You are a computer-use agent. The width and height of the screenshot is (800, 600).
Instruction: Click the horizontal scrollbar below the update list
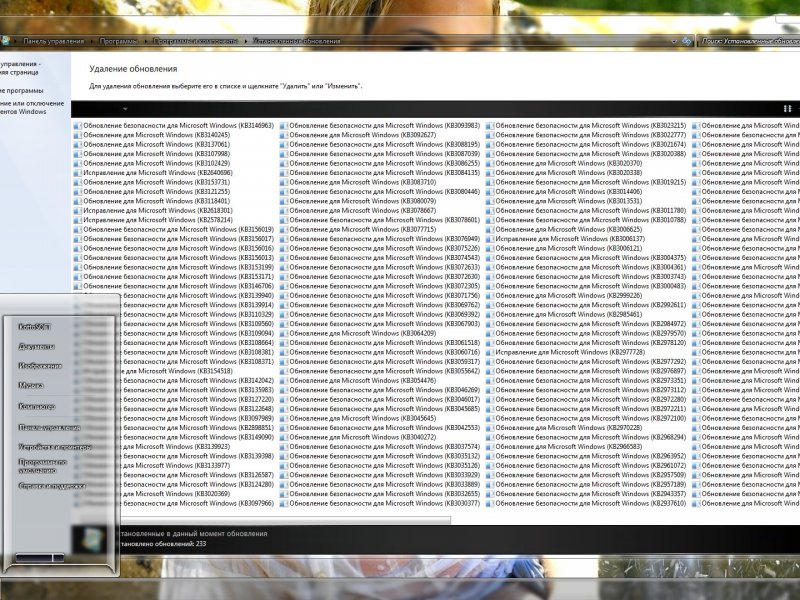[285, 520]
